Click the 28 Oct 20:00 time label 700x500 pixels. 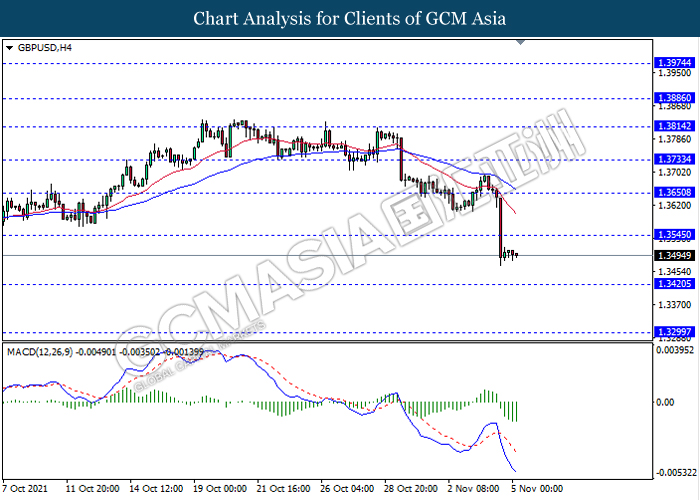[411, 488]
